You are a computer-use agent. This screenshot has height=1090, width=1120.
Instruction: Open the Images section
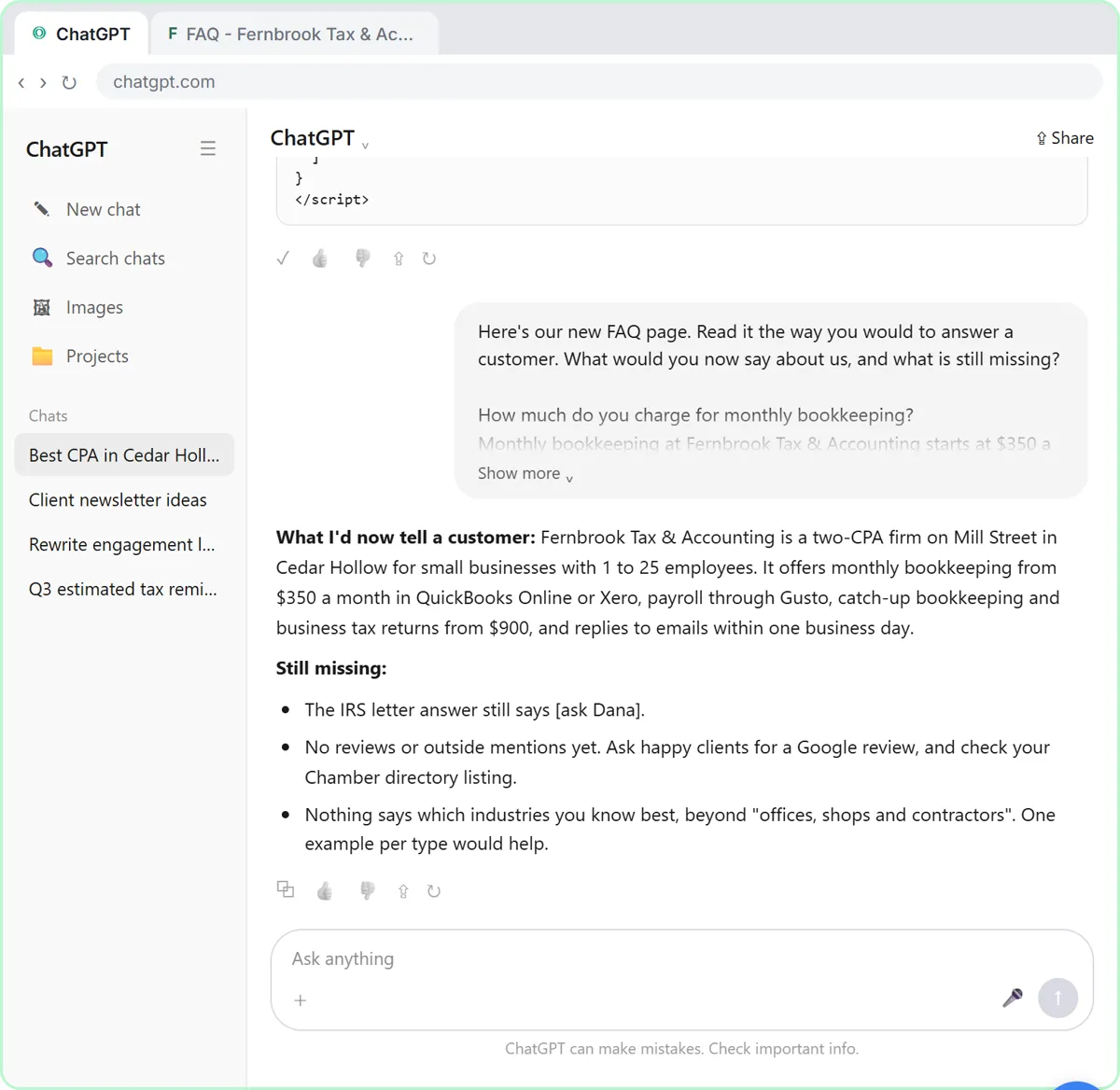point(124,307)
